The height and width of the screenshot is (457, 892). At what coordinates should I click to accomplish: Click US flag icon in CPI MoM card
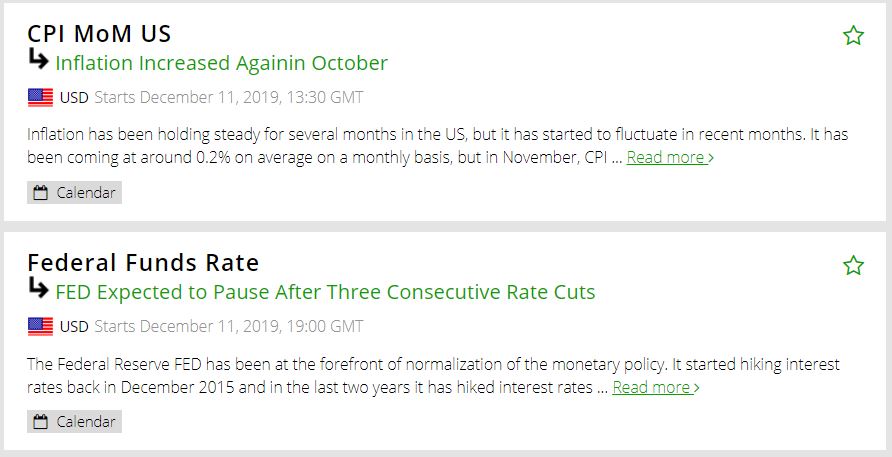[40, 97]
